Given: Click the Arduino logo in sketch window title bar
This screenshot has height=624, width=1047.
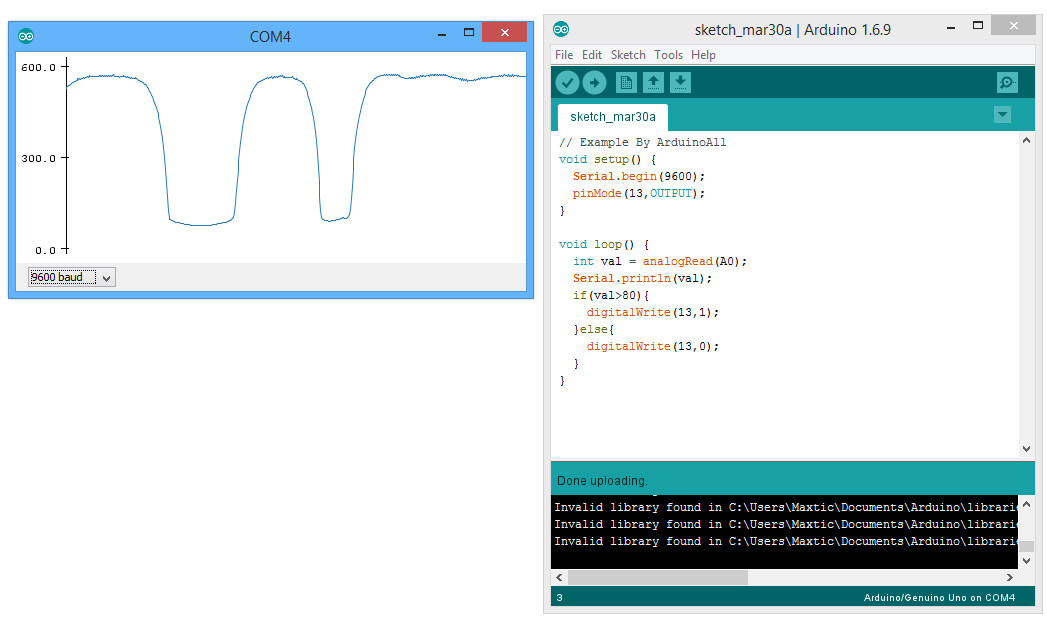Looking at the screenshot, I should click(561, 29).
